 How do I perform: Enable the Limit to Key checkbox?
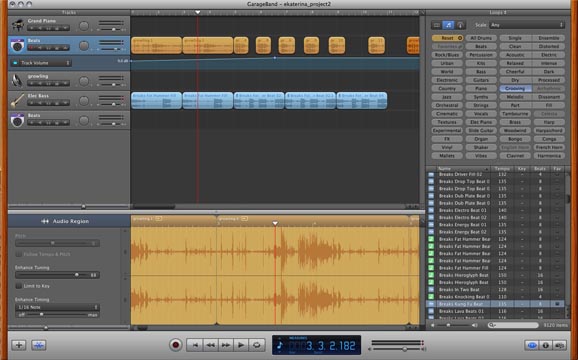(18, 286)
